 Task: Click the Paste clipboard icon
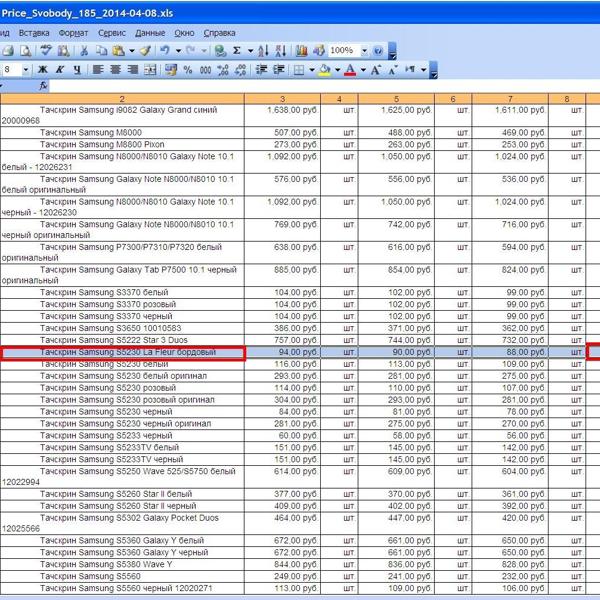coord(119,51)
